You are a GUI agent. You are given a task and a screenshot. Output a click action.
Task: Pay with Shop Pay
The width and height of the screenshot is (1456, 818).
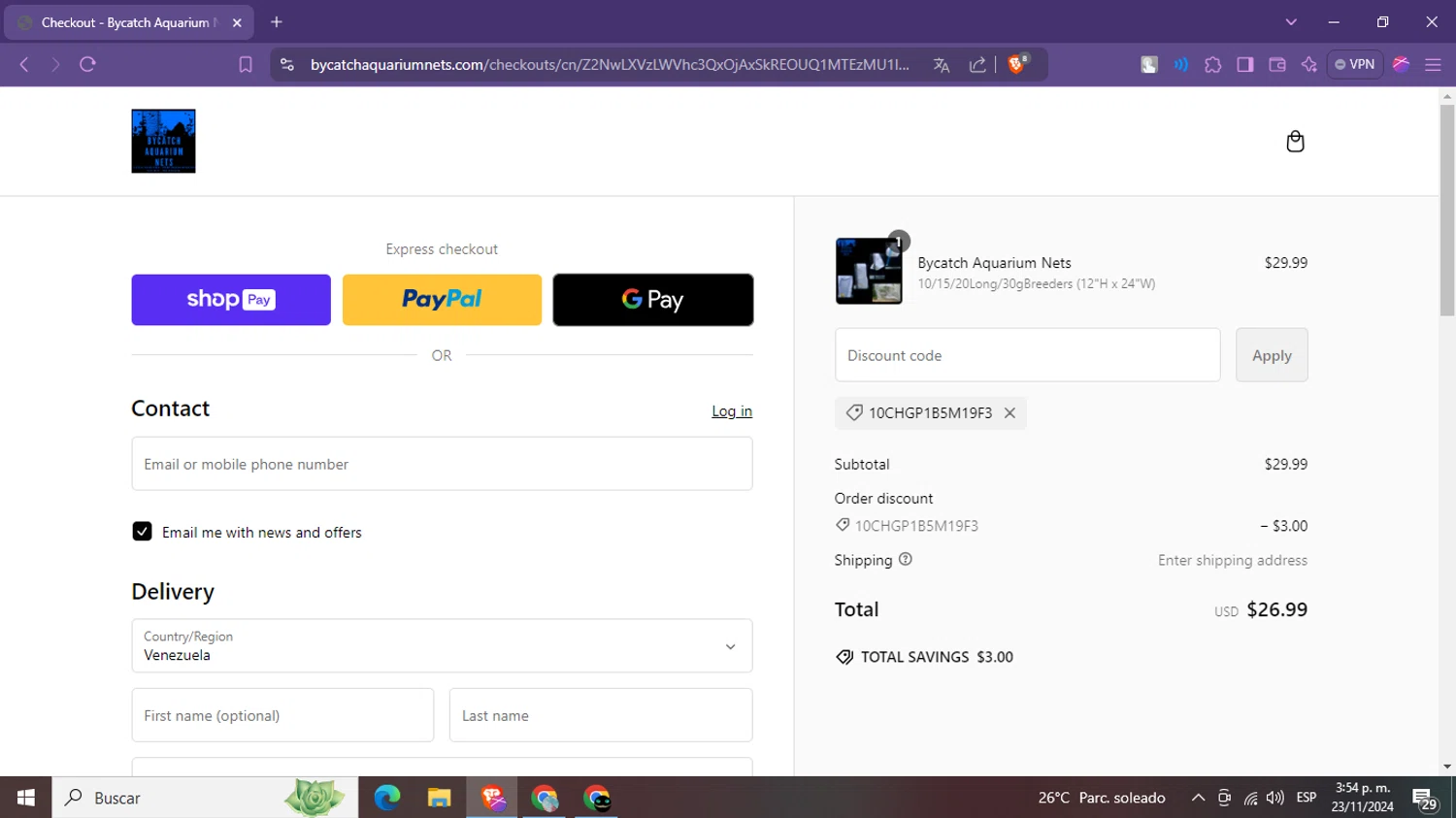pos(231,299)
